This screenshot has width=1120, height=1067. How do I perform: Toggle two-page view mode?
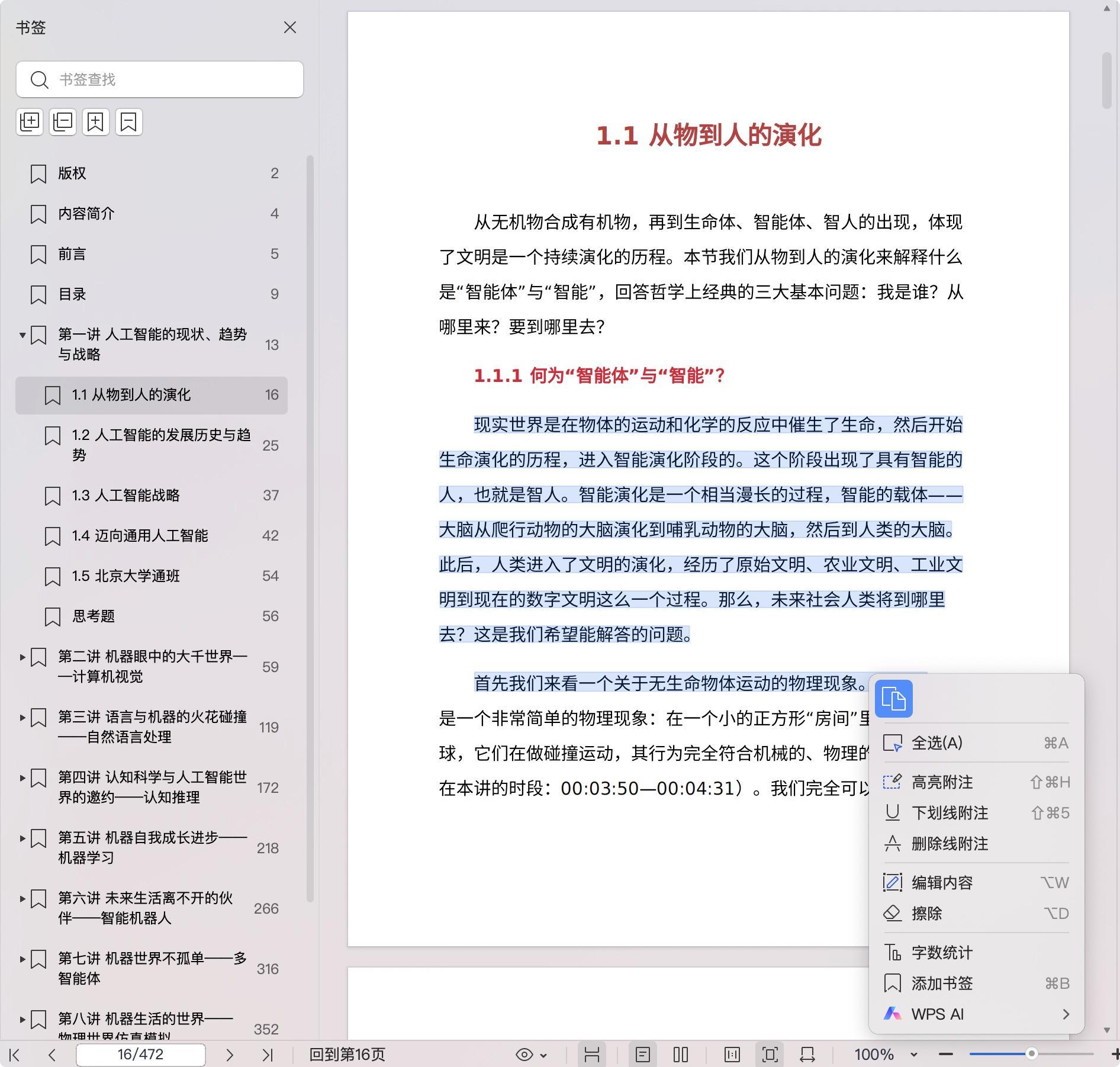coord(681,1055)
